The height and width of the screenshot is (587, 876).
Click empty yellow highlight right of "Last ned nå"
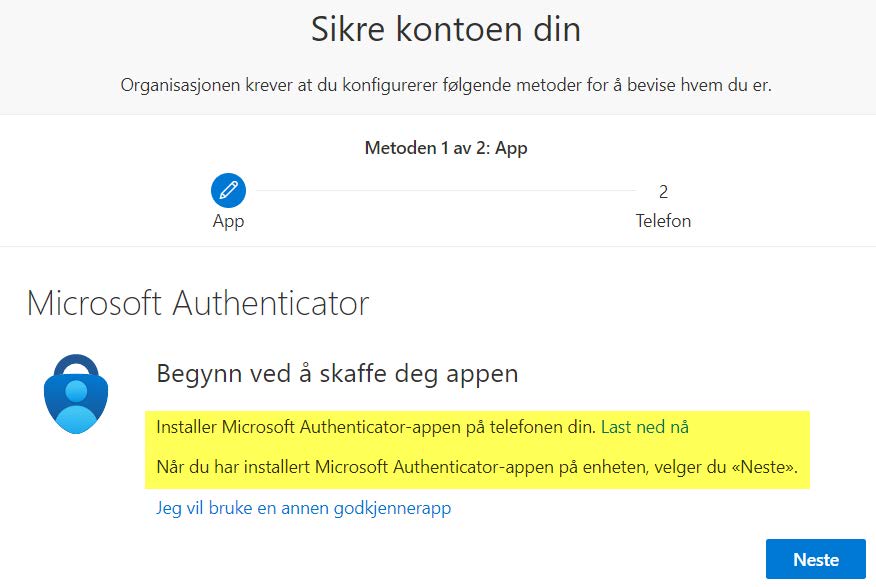point(750,427)
